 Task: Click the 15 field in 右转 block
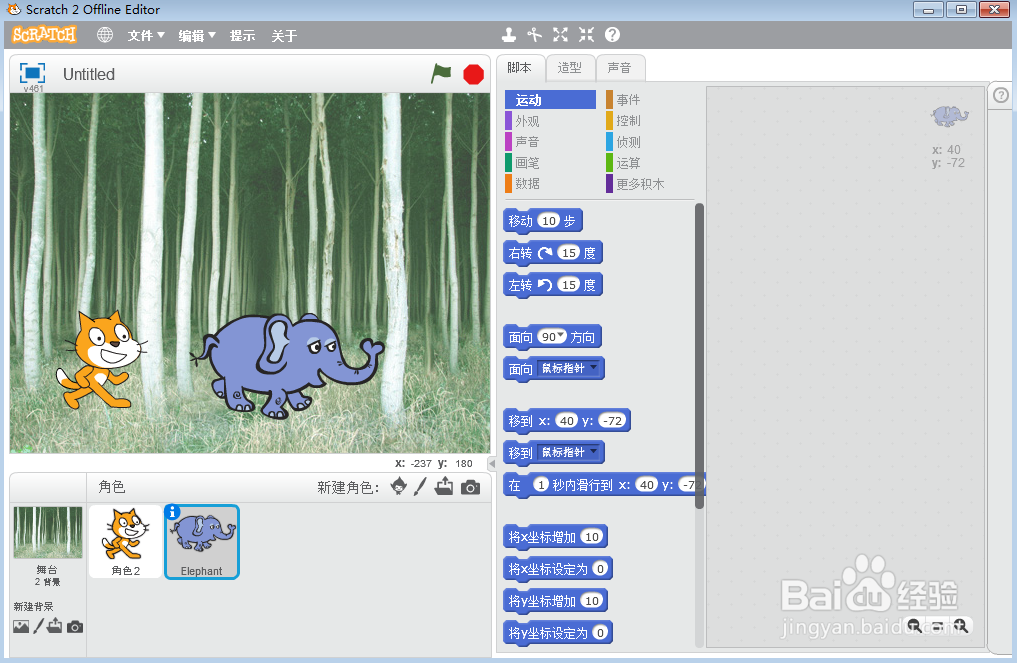(x=569, y=252)
